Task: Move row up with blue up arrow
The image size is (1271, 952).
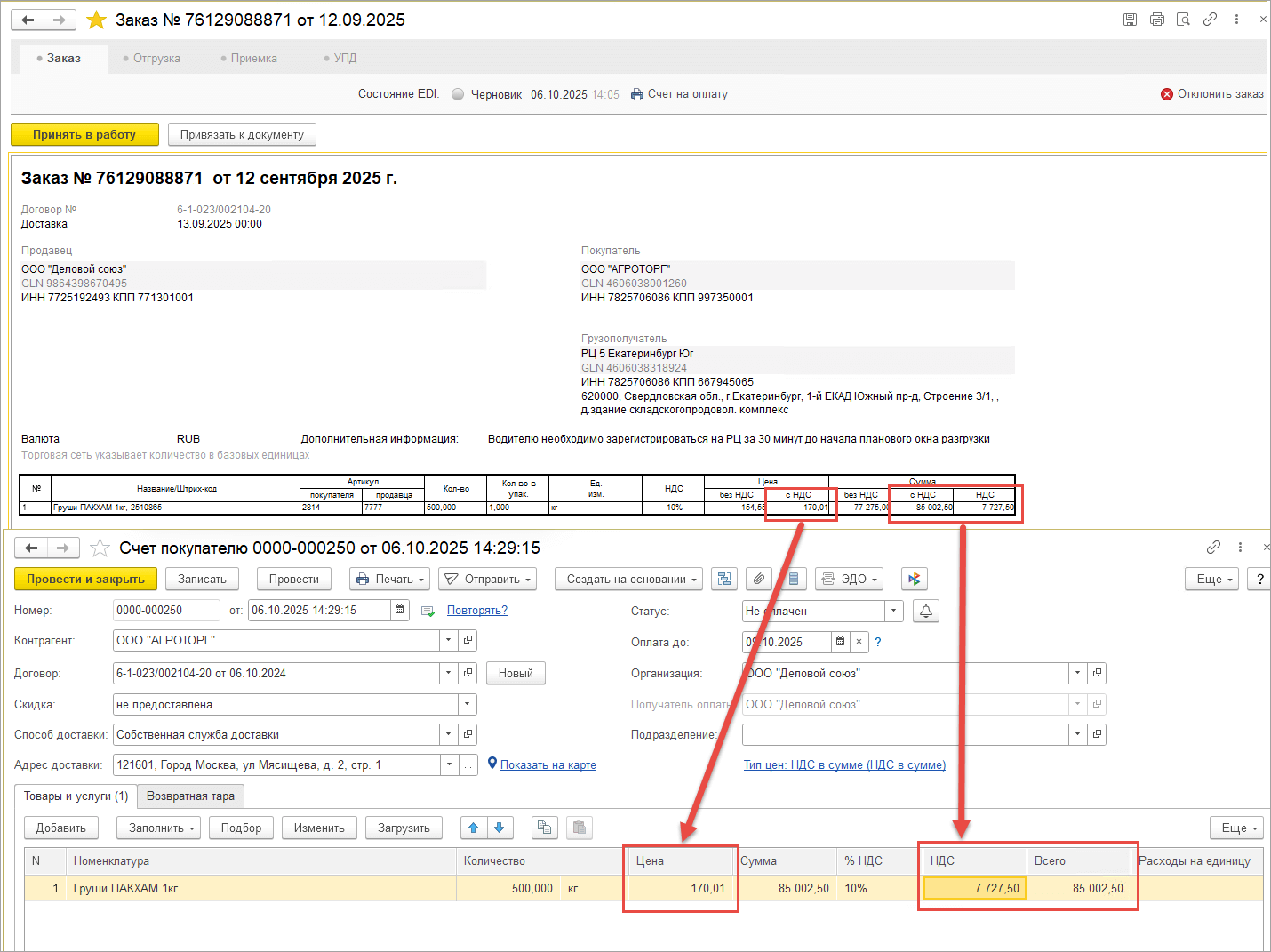Action: pyautogui.click(x=474, y=828)
